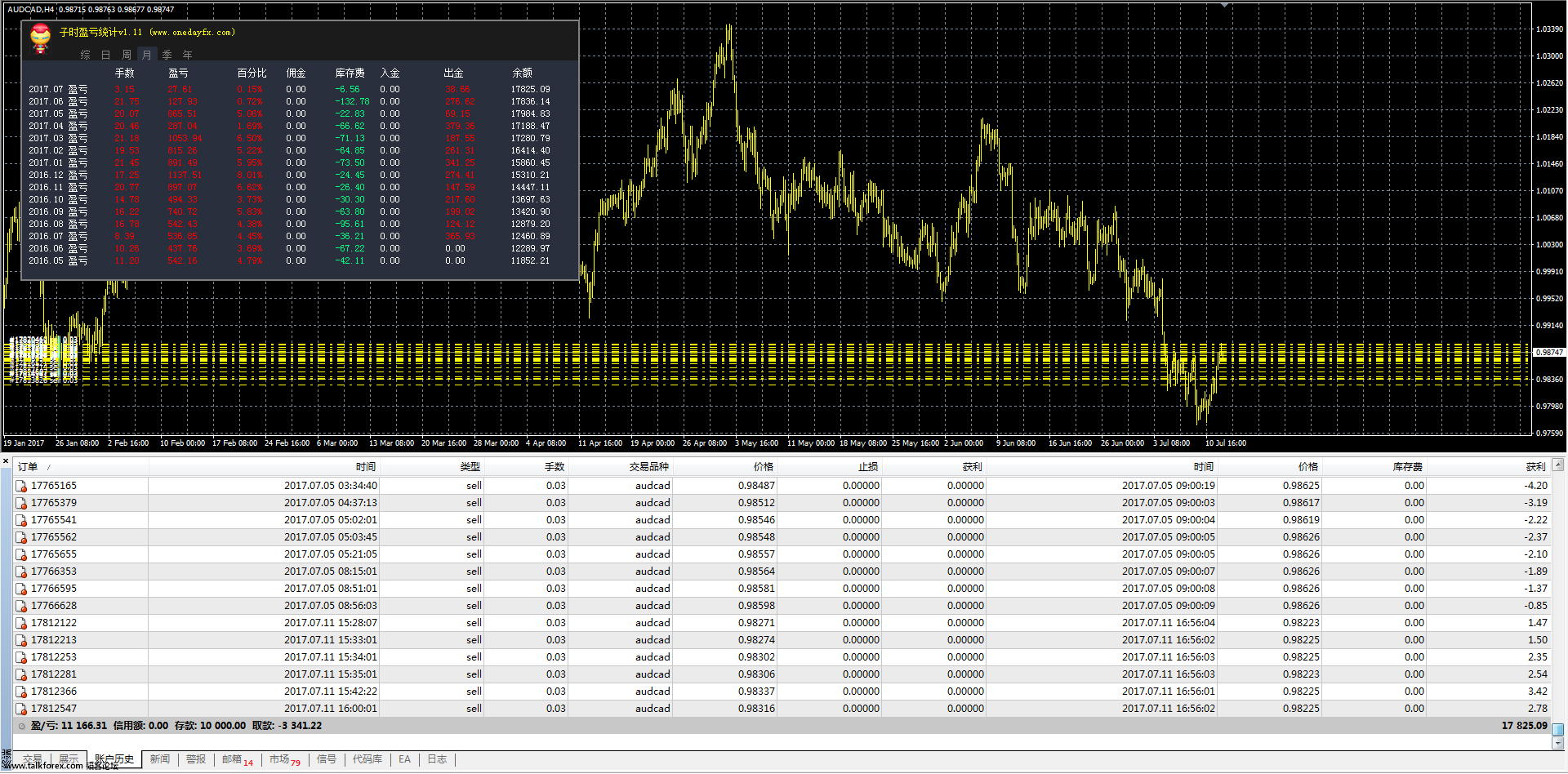Sort history by the 手数 column header

[x=555, y=467]
